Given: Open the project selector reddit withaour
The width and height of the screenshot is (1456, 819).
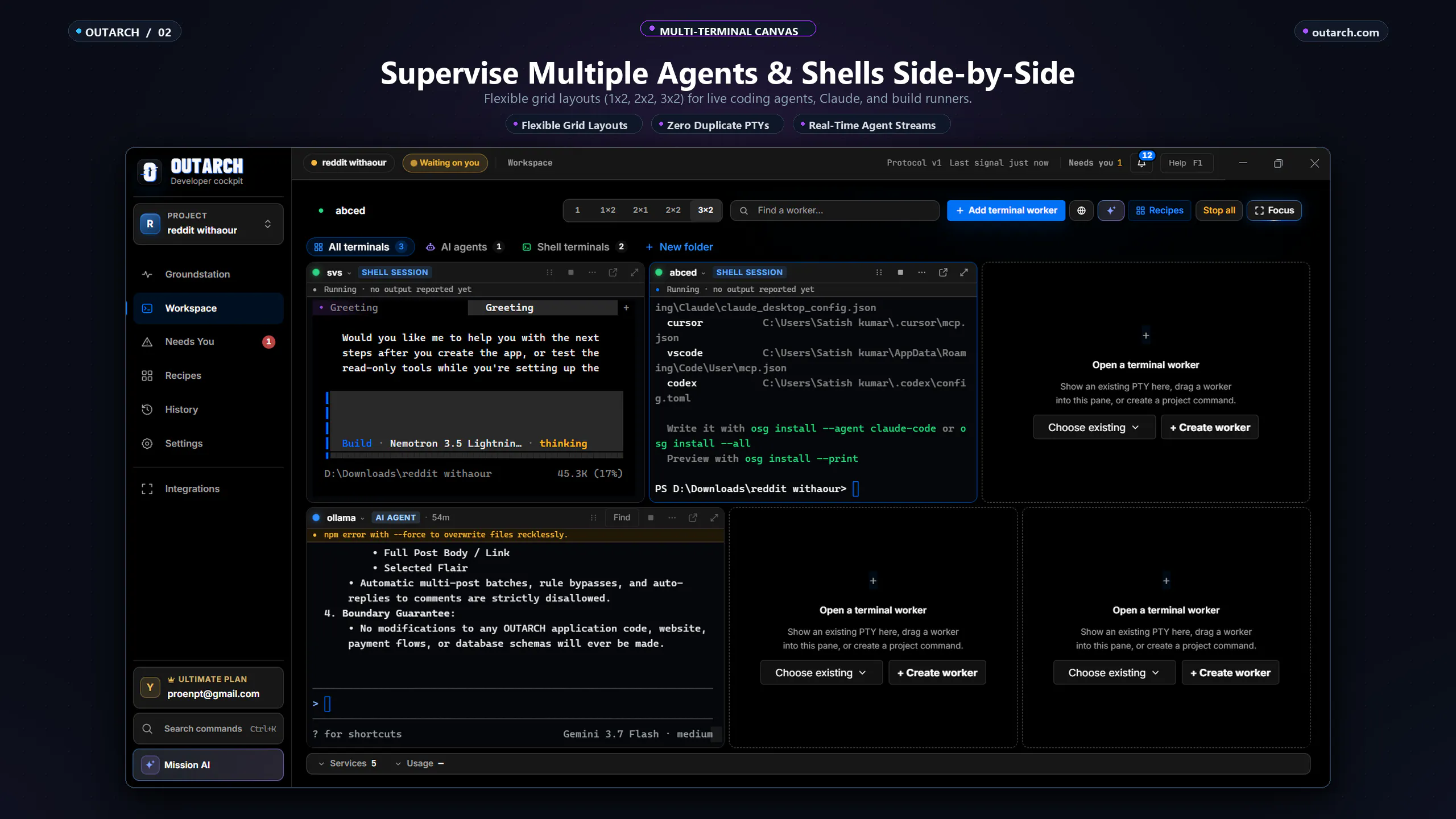Looking at the screenshot, I should pyautogui.click(x=208, y=224).
